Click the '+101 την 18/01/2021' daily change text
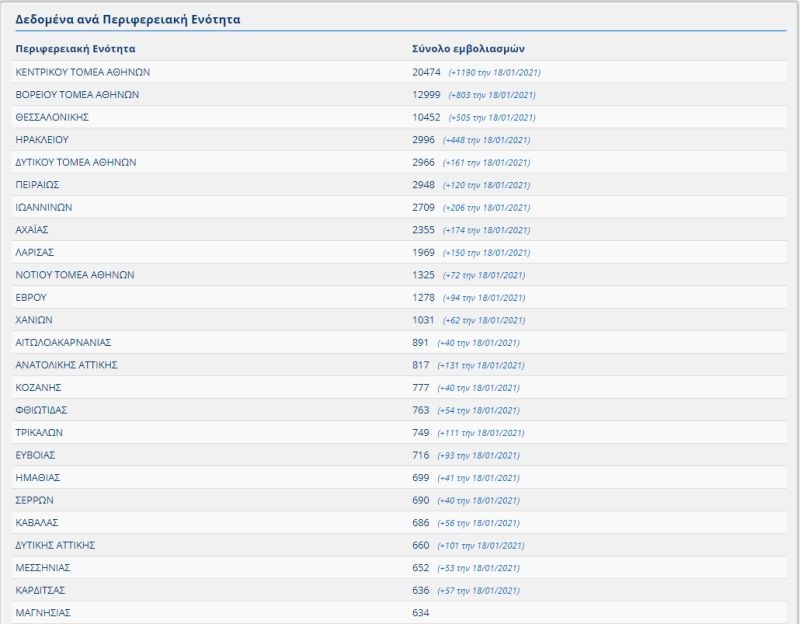This screenshot has height=624, width=800. point(481,545)
